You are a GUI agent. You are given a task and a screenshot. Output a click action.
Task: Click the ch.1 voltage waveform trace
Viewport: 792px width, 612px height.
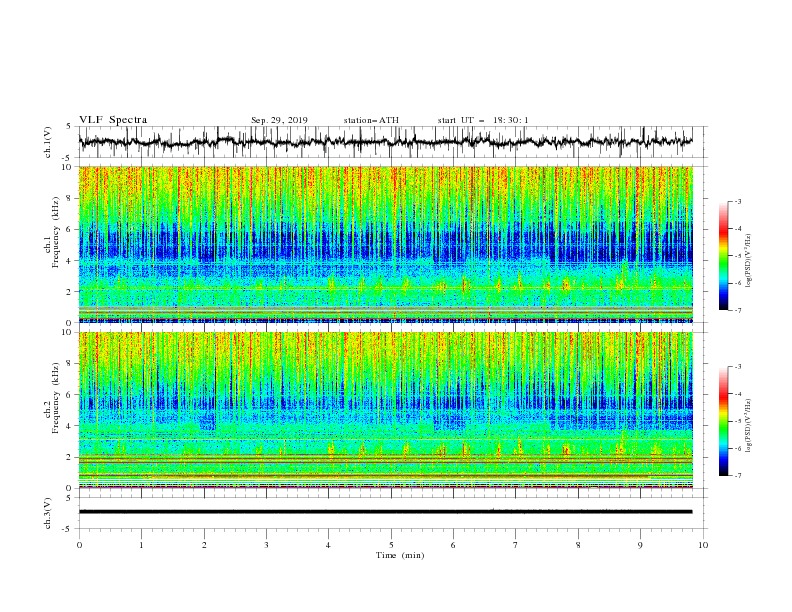click(385, 142)
